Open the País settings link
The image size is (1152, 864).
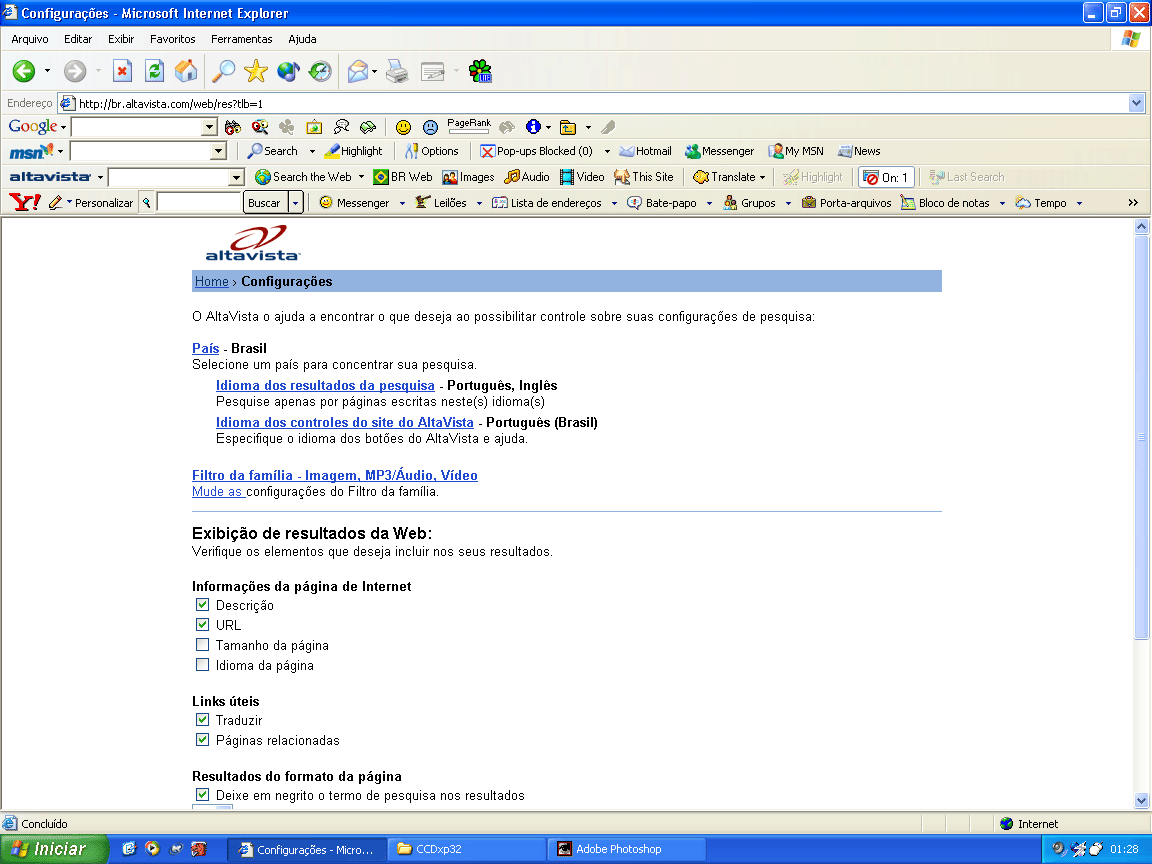[x=206, y=348]
